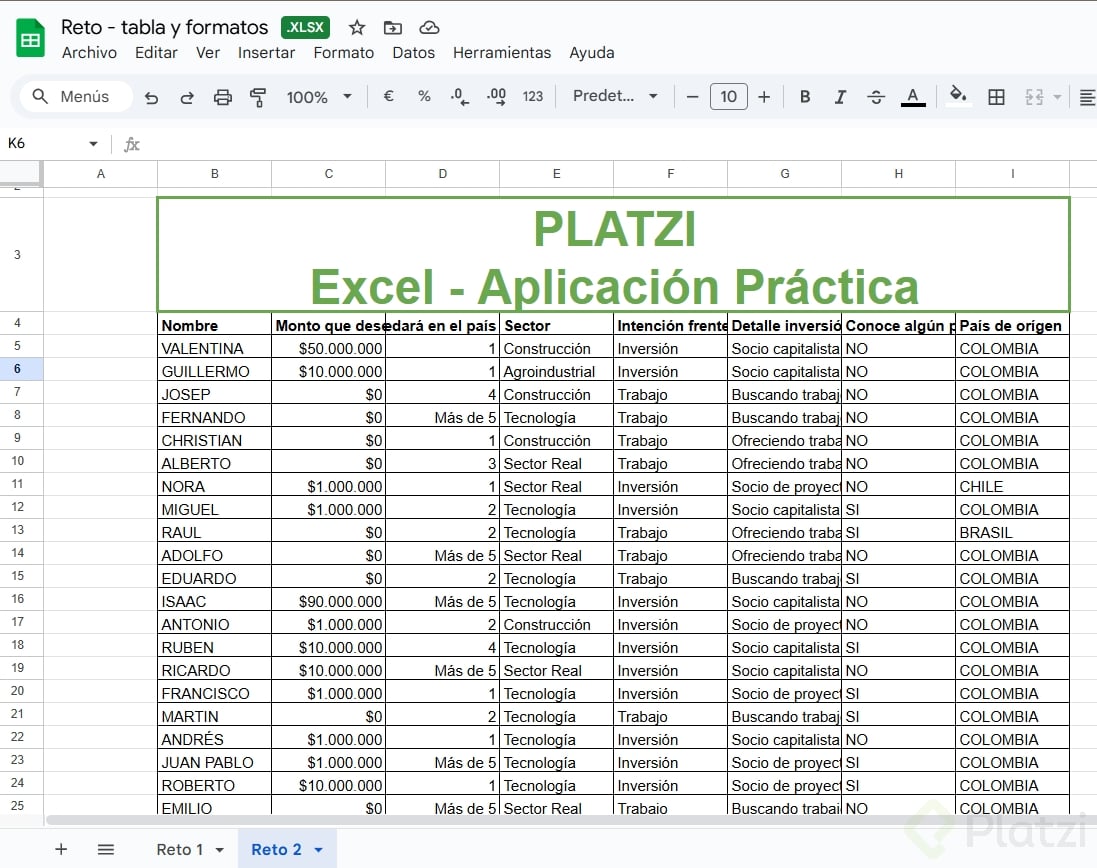The height and width of the screenshot is (868, 1097).
Task: Open Reto 2 tab options arrow
Action: [318, 850]
